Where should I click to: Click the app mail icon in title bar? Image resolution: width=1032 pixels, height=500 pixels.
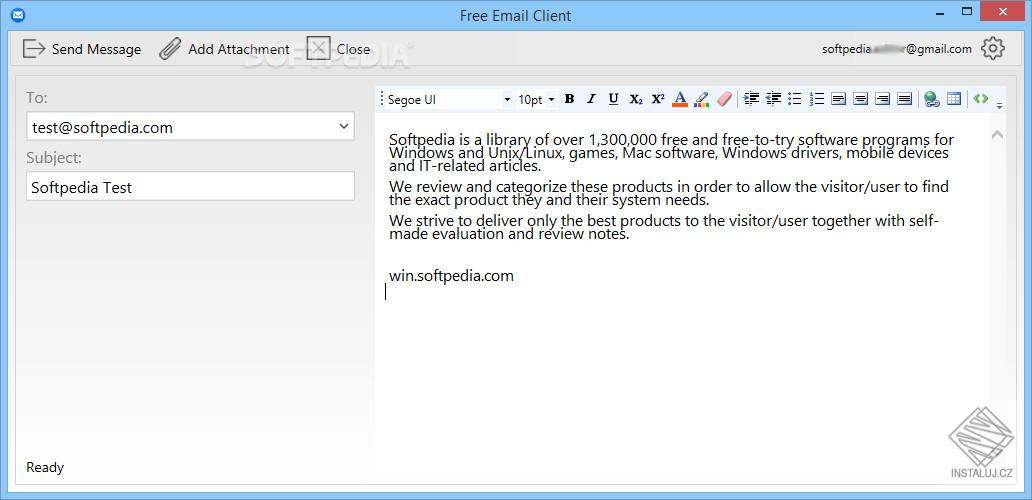[x=18, y=14]
